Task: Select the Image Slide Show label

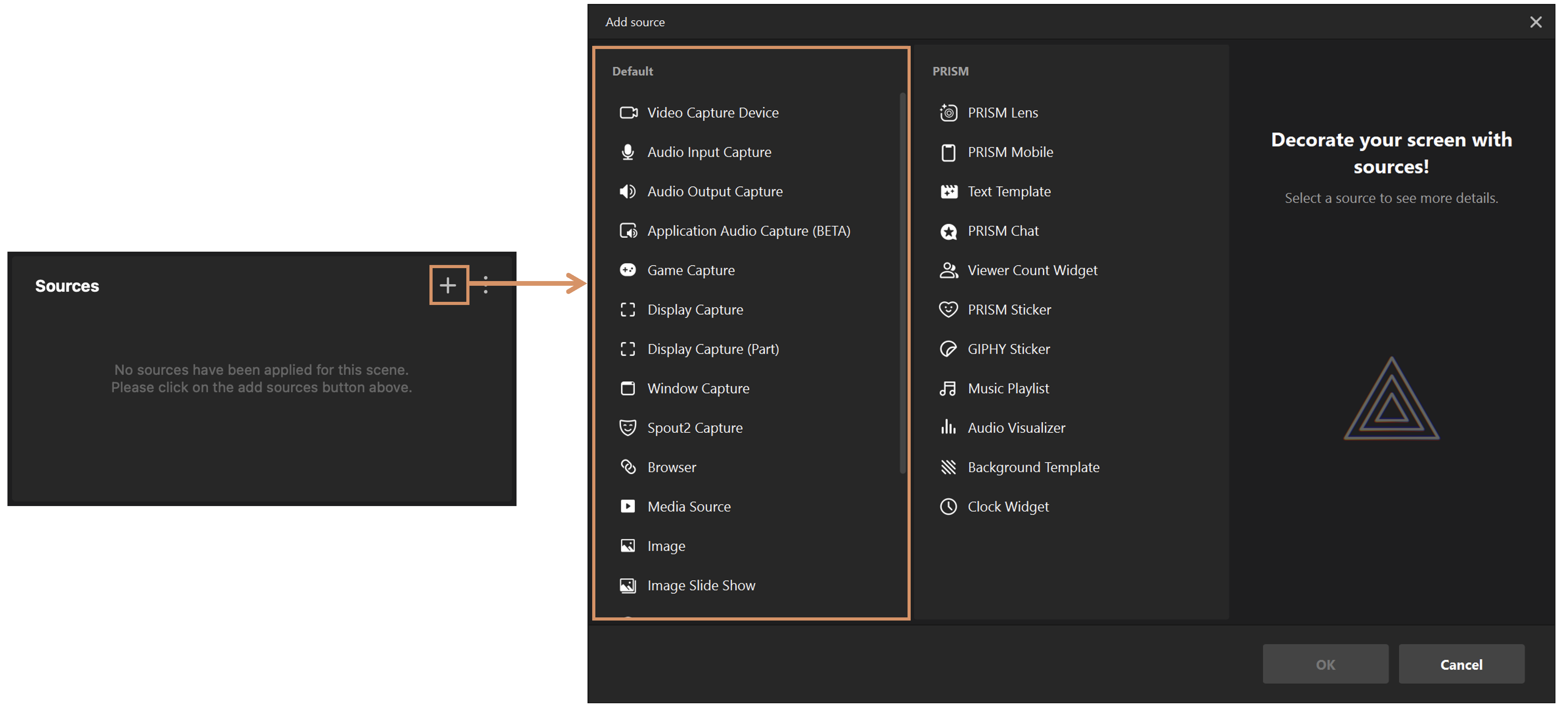Action: pyautogui.click(x=701, y=585)
